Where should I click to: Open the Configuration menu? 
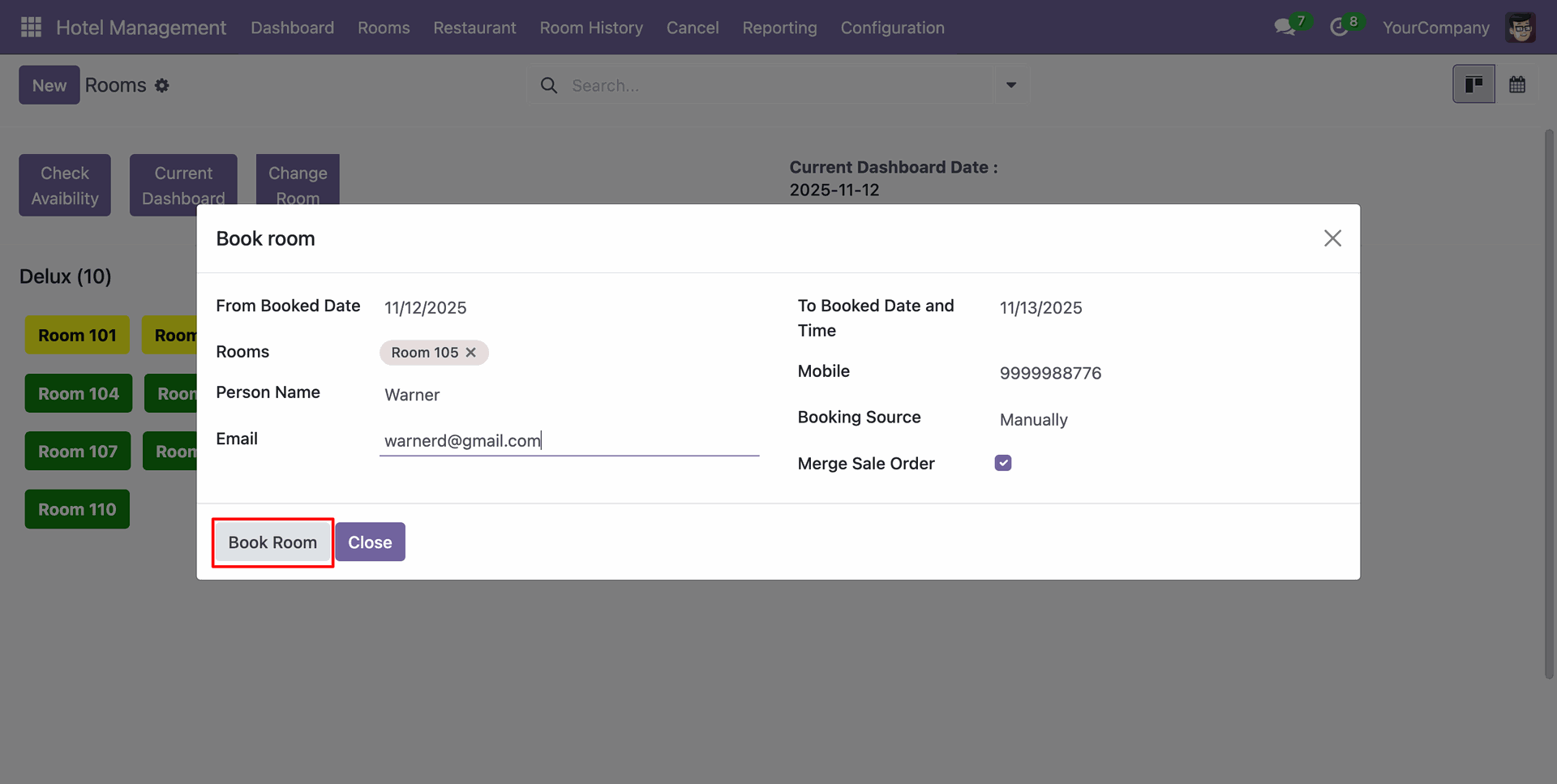click(892, 28)
